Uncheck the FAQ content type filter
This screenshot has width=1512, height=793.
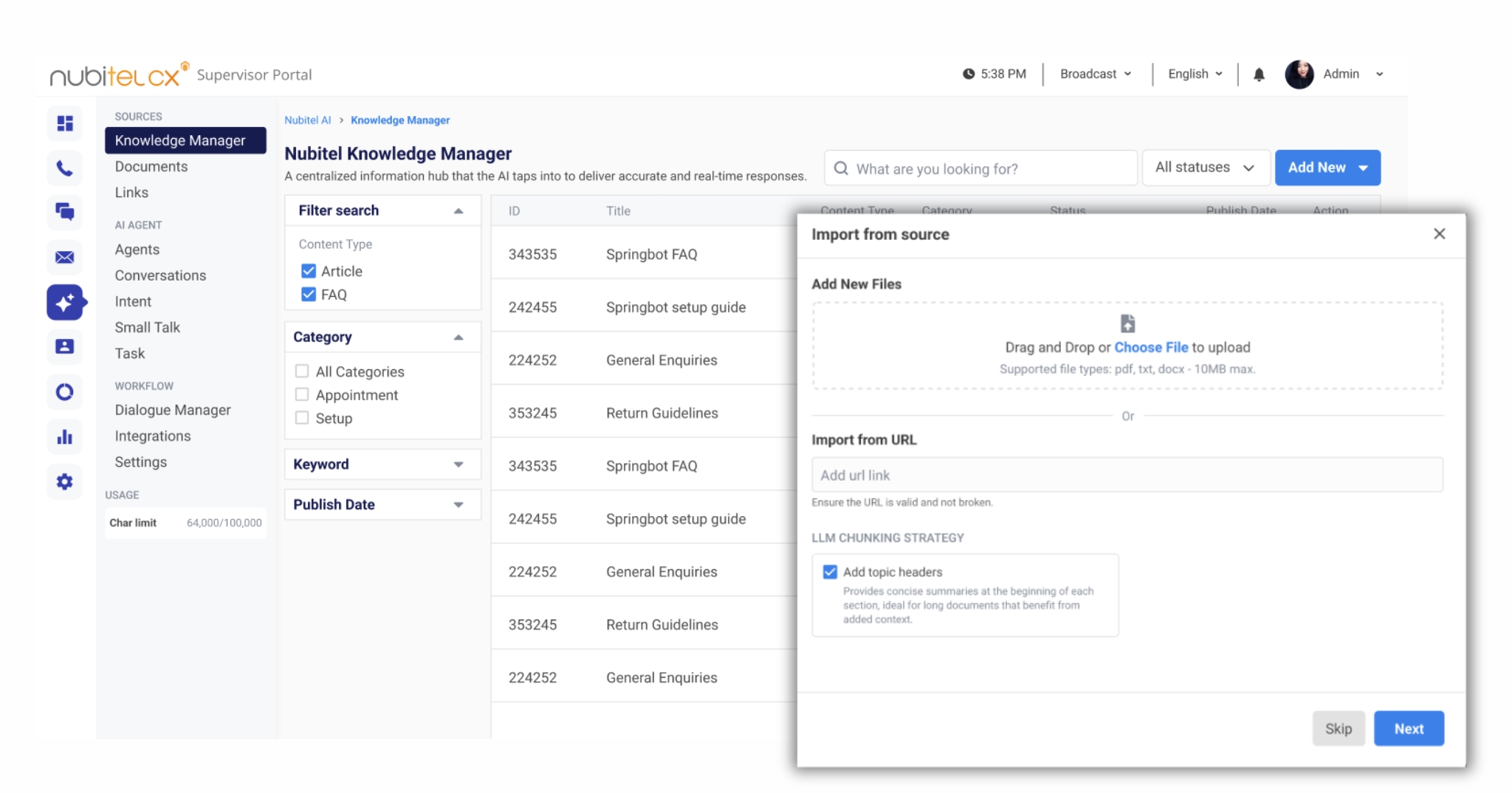[x=308, y=294]
